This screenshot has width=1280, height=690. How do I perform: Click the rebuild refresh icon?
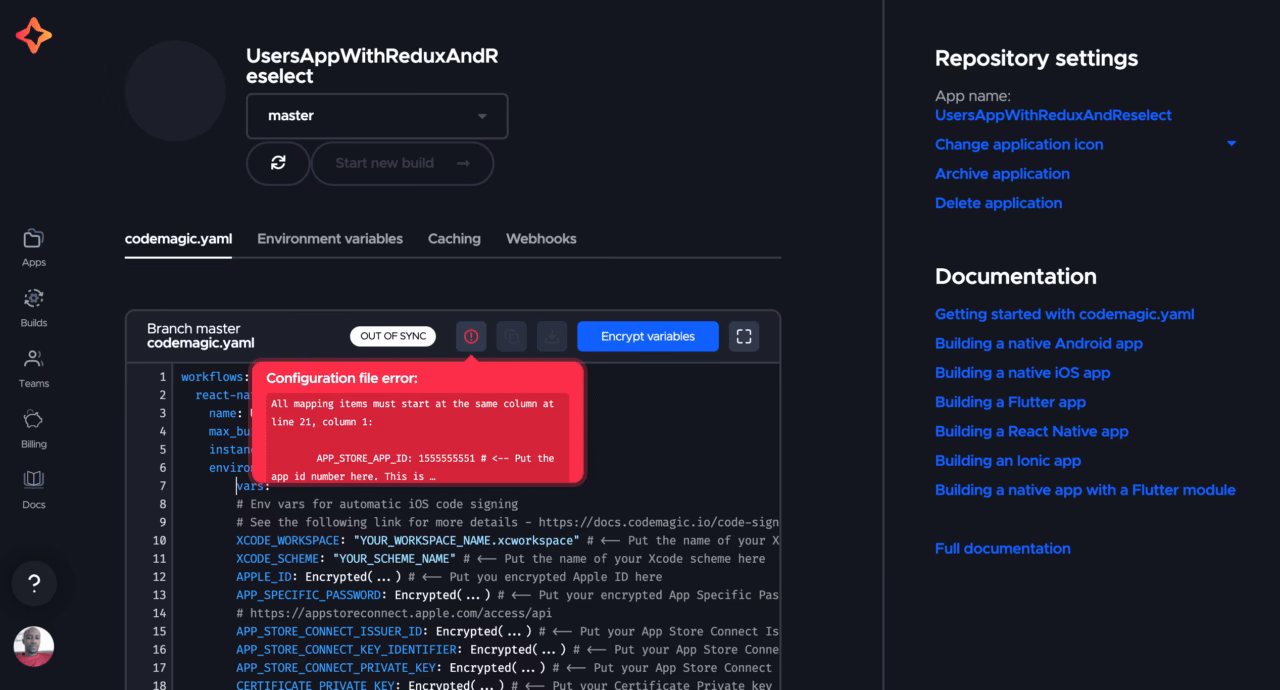click(x=278, y=163)
